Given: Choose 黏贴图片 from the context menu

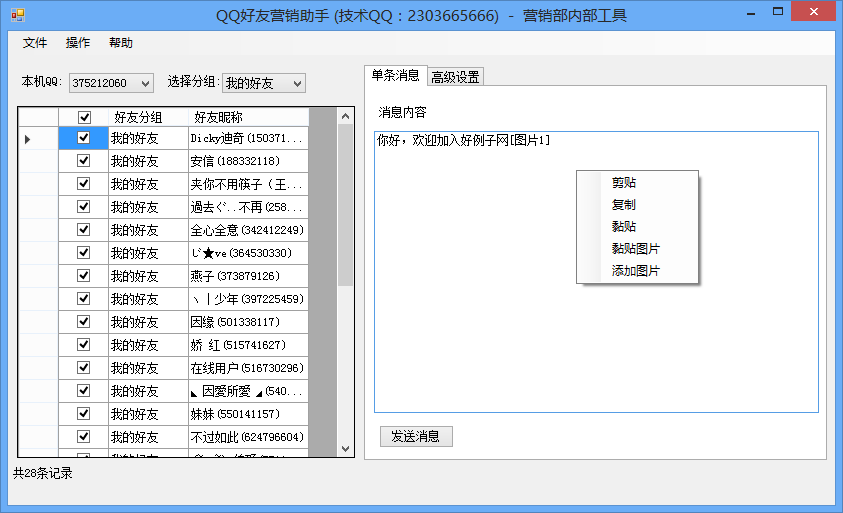Looking at the screenshot, I should (638, 249).
